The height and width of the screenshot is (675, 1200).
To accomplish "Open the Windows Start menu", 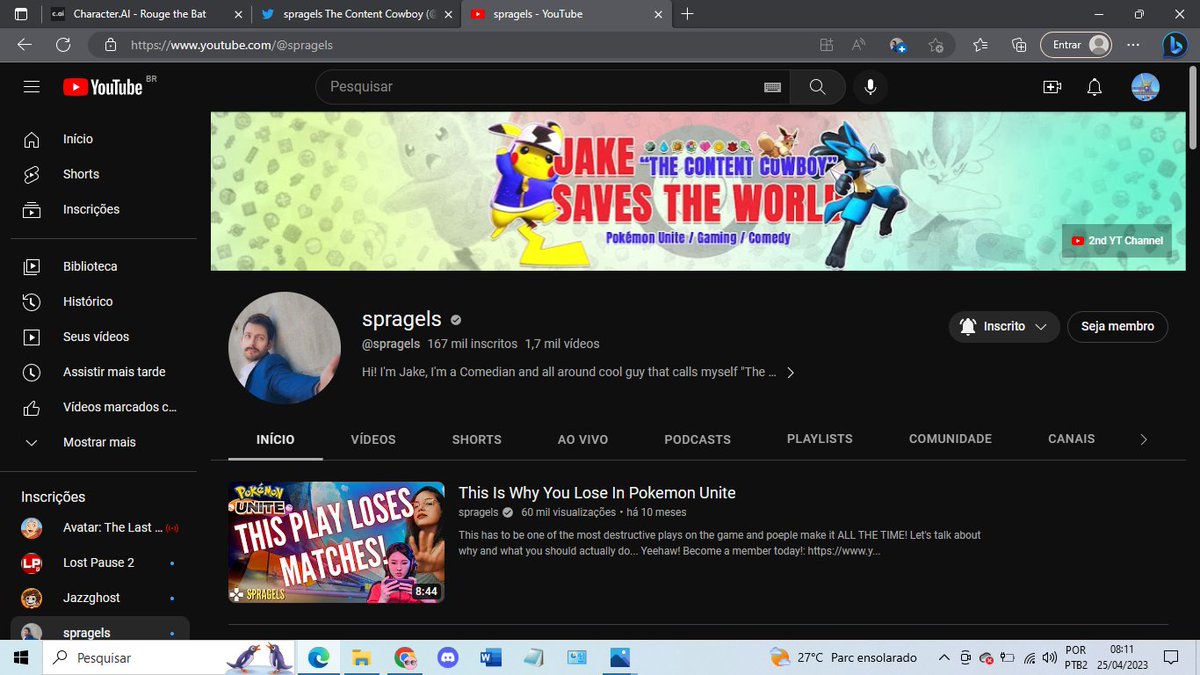I will coord(22,657).
